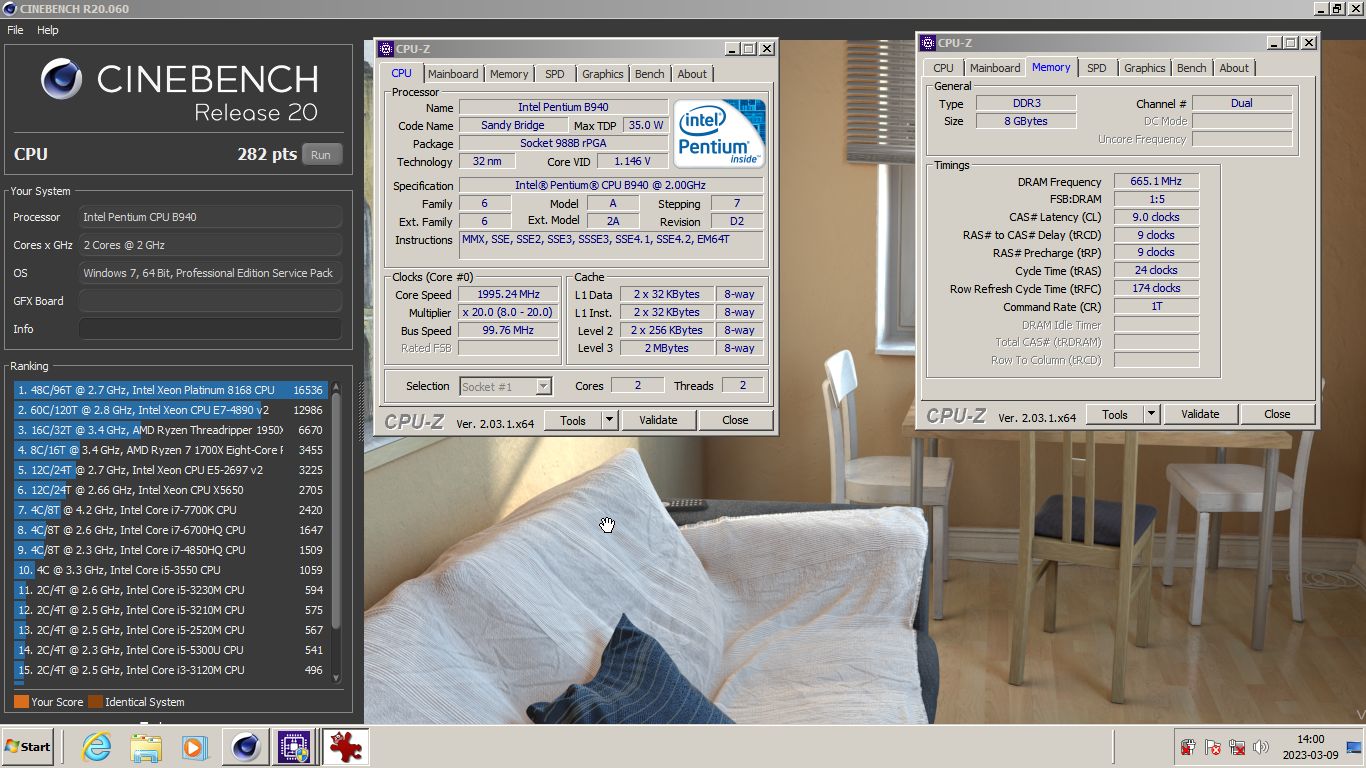The image size is (1366, 768).
Task: Open the Start menu
Action: tap(28, 747)
